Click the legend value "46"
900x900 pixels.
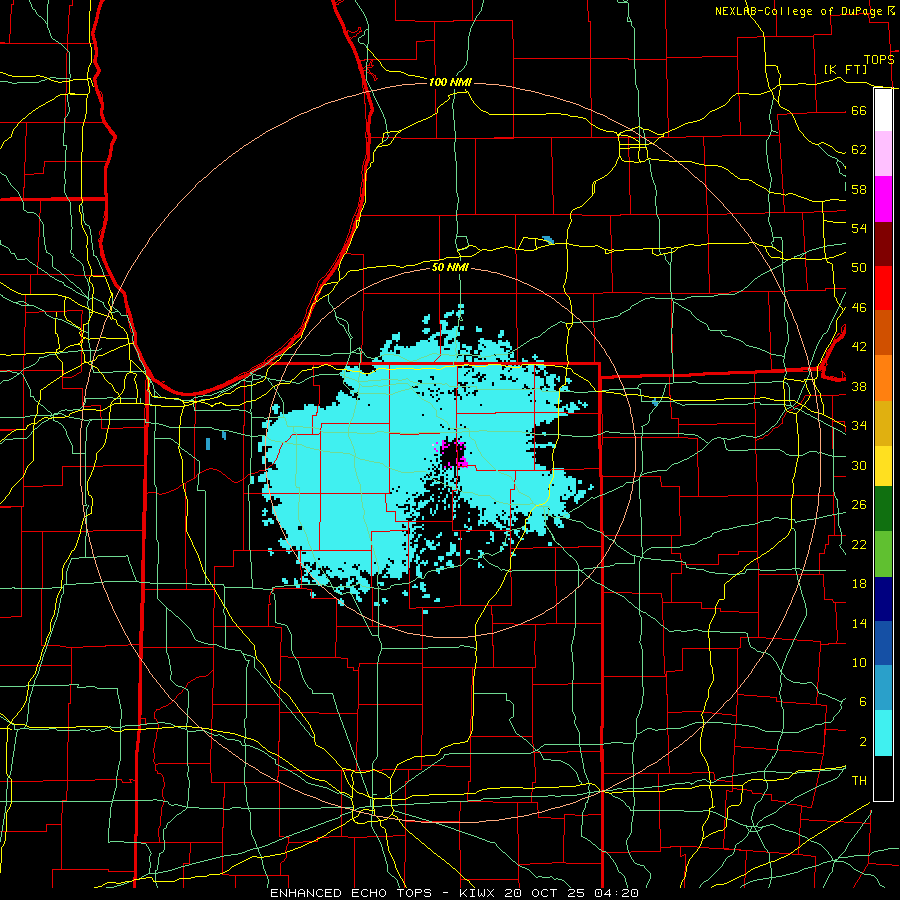(859, 308)
